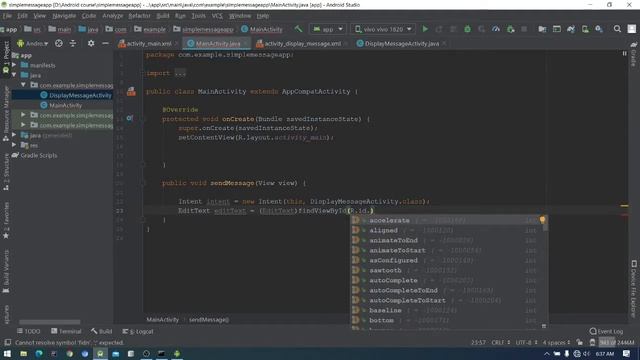Open Search Everywhere magnifier icon
This screenshot has height=360, width=640.
tap(617, 29)
